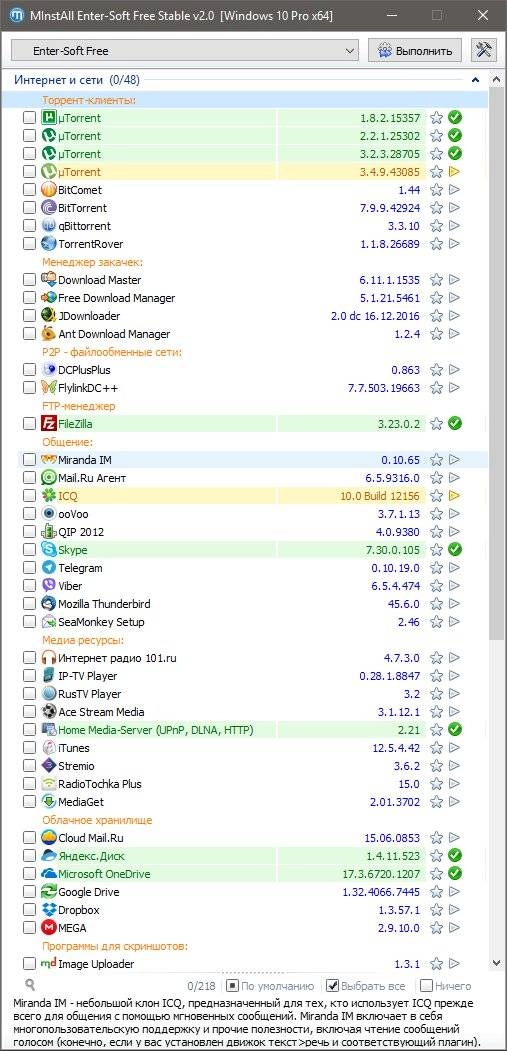Click the star beside MediaGet
507x1051 pixels.
pyautogui.click(x=437, y=802)
